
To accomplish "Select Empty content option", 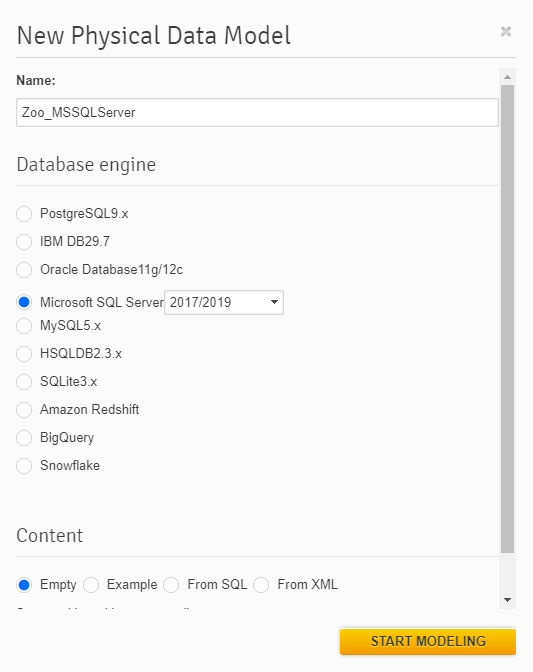I will click(24, 585).
